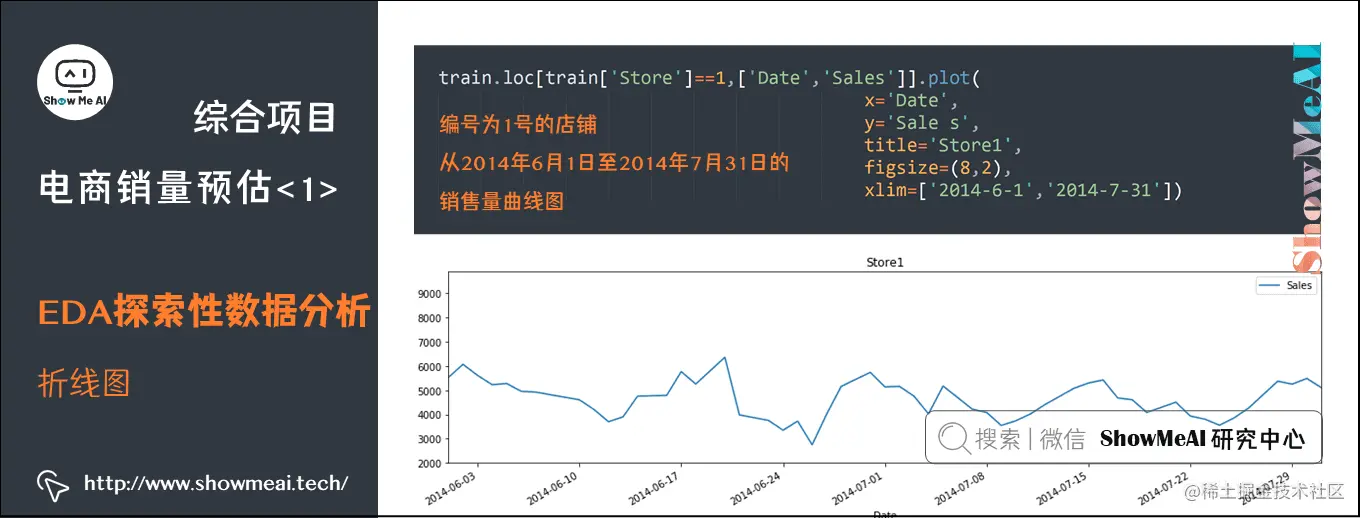Click the 从2014年6月1日 date range annotation
This screenshot has width=1361, height=518.
click(614, 163)
